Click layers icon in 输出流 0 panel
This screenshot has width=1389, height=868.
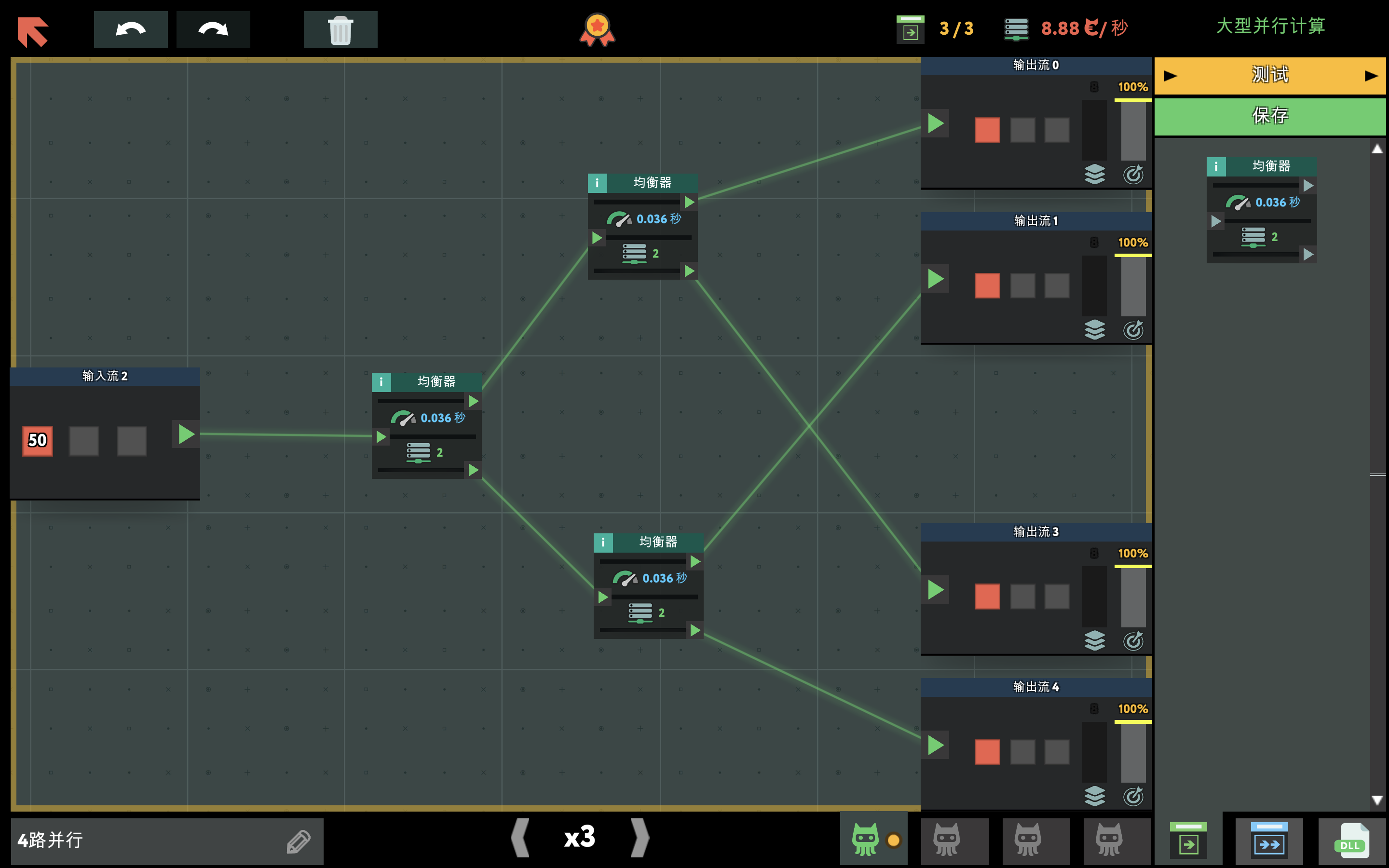click(x=1094, y=174)
